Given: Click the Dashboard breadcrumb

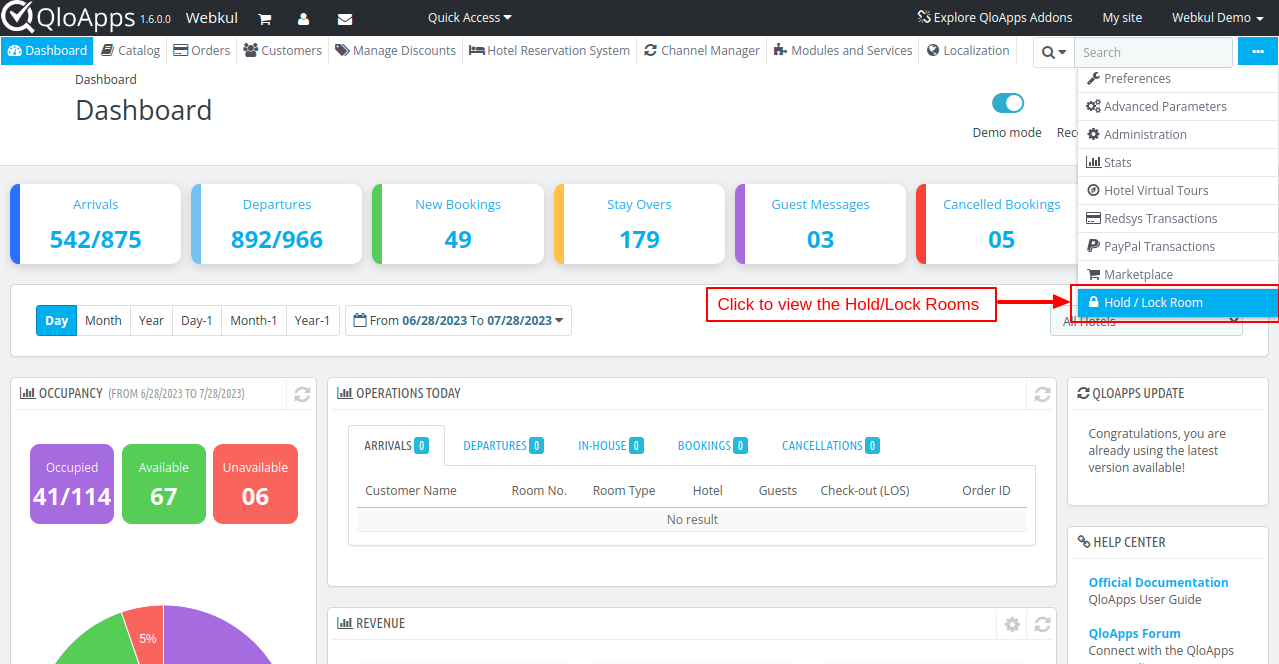Looking at the screenshot, I should coord(106,80).
